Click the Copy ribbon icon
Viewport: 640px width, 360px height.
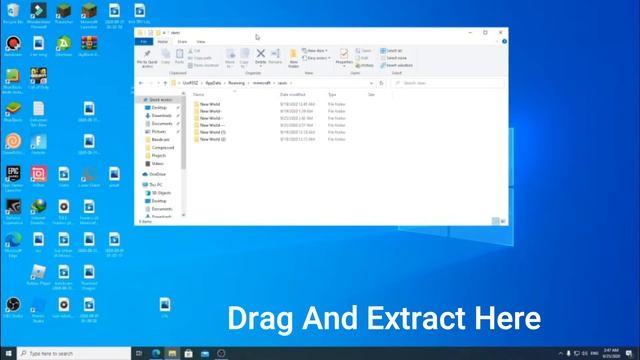point(165,57)
